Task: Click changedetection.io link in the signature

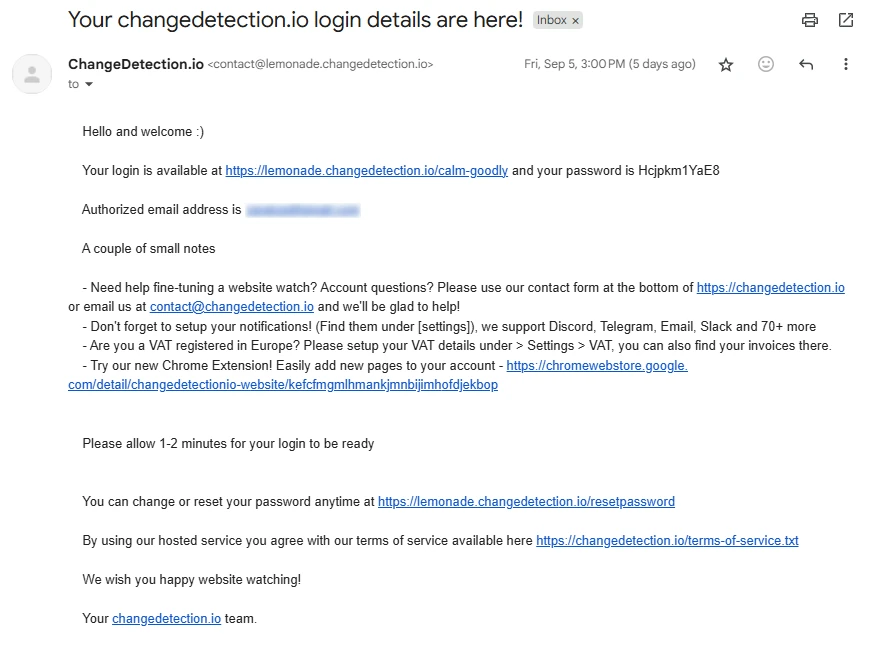Action: [166, 619]
